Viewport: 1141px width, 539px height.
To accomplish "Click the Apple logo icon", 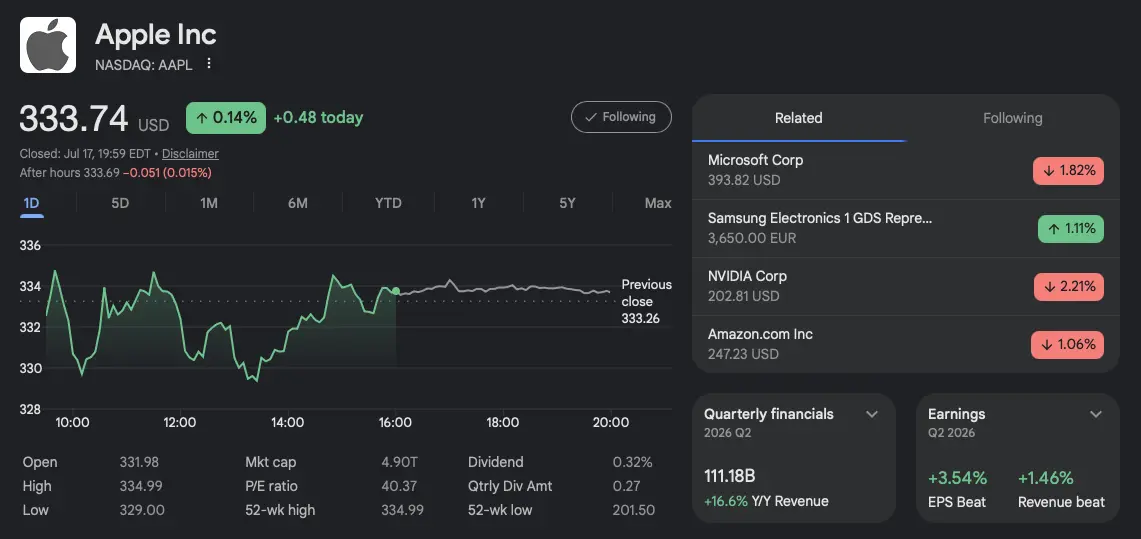I will pyautogui.click(x=47, y=45).
